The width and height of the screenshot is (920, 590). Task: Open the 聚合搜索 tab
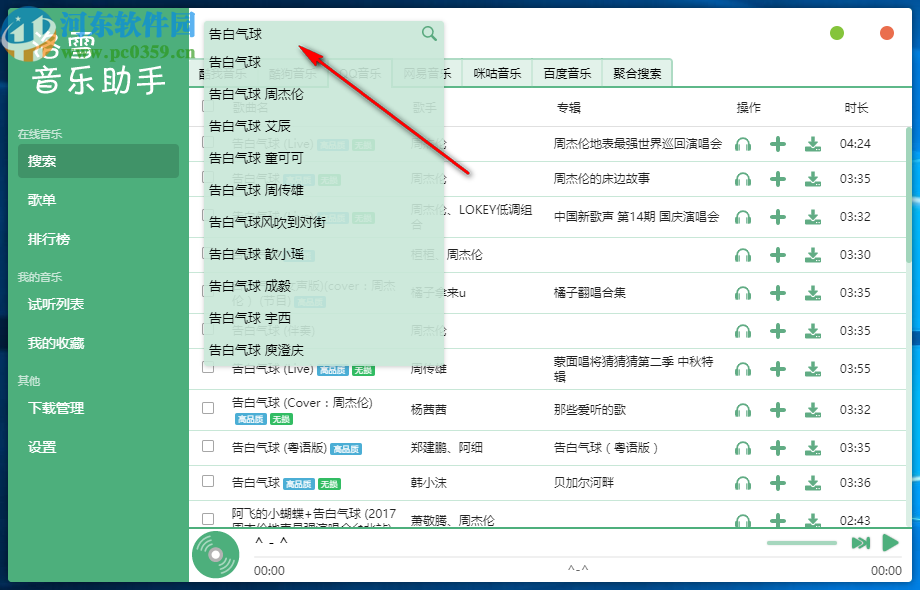tap(636, 72)
